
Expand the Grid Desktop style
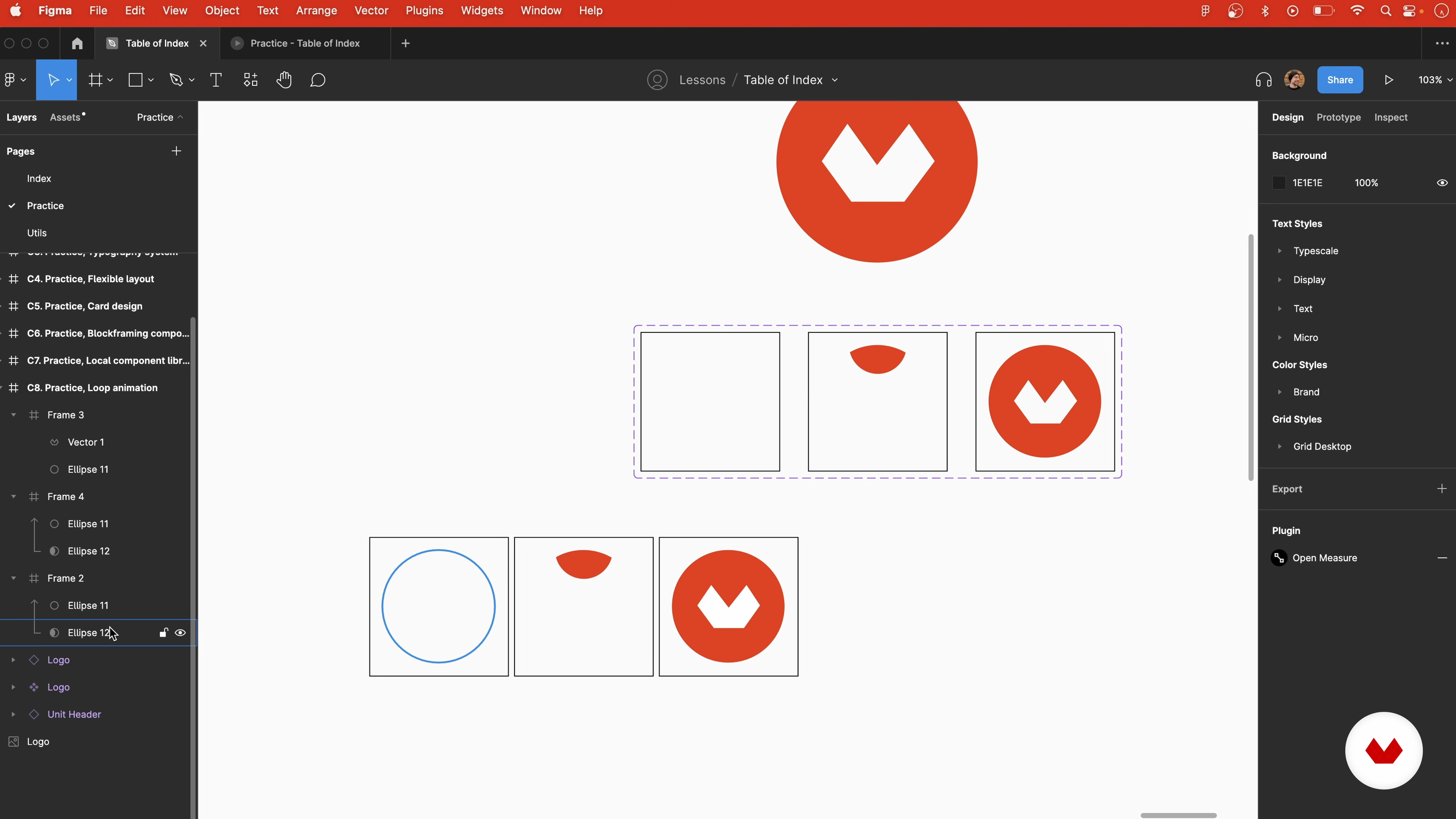point(1280,446)
